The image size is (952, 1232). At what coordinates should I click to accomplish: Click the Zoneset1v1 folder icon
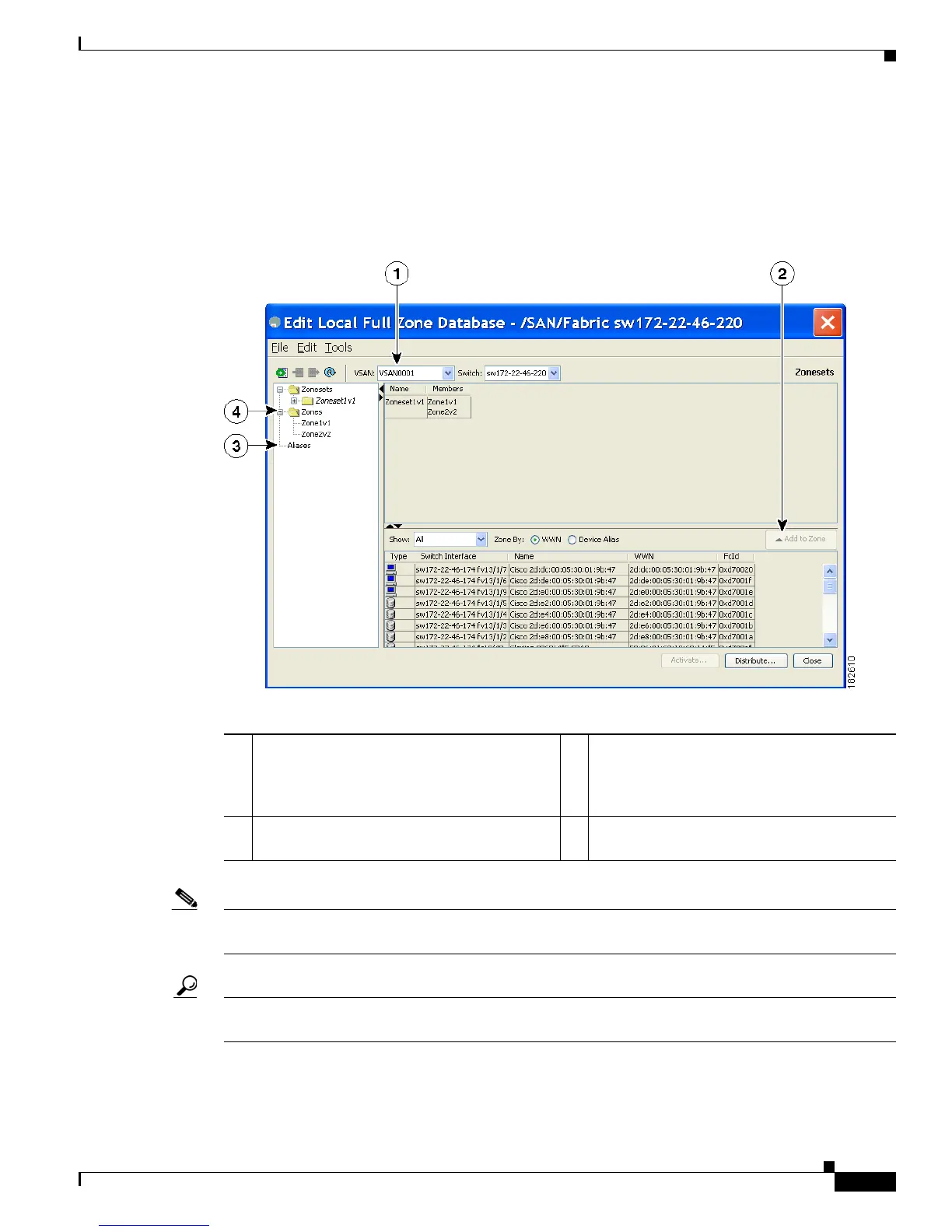coord(307,401)
